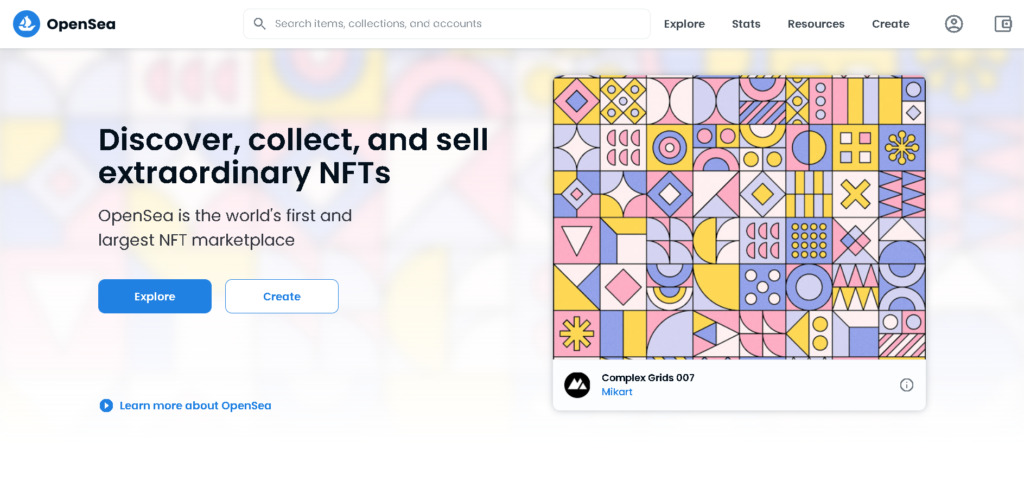Click the blue Explore button
This screenshot has width=1024, height=482.
155,297
